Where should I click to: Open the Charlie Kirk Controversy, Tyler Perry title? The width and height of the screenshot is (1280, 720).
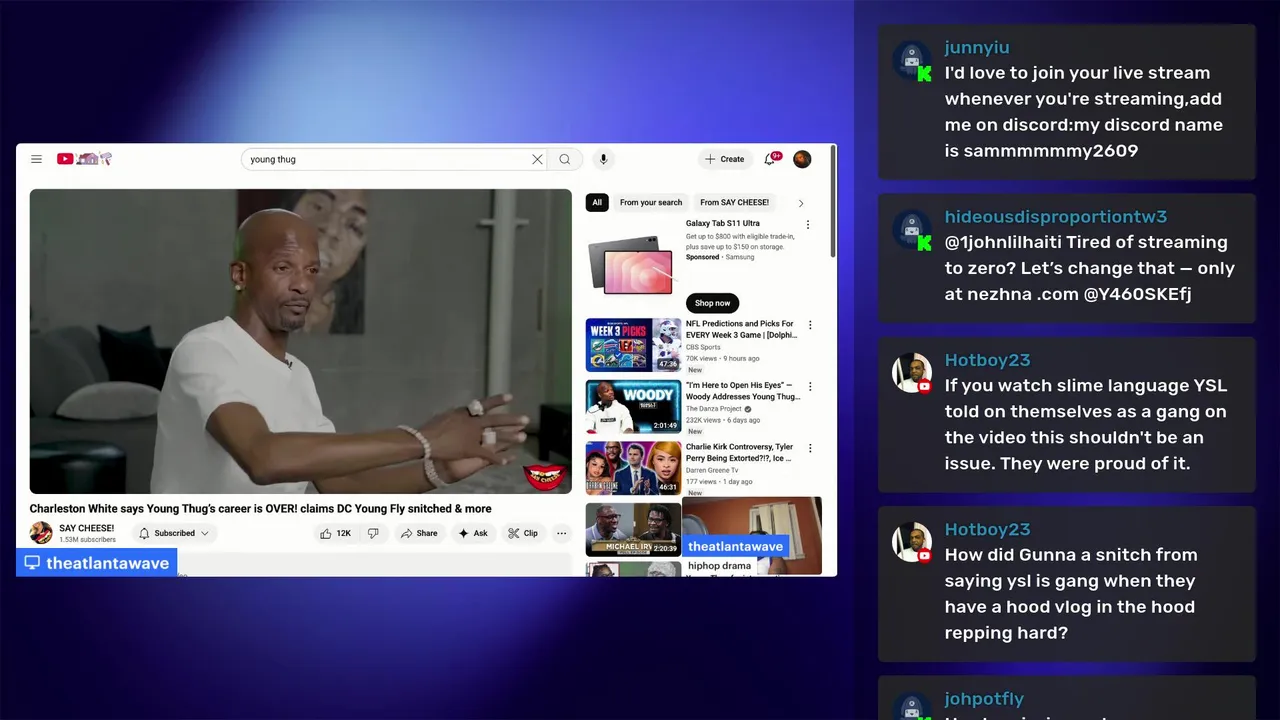click(x=740, y=452)
